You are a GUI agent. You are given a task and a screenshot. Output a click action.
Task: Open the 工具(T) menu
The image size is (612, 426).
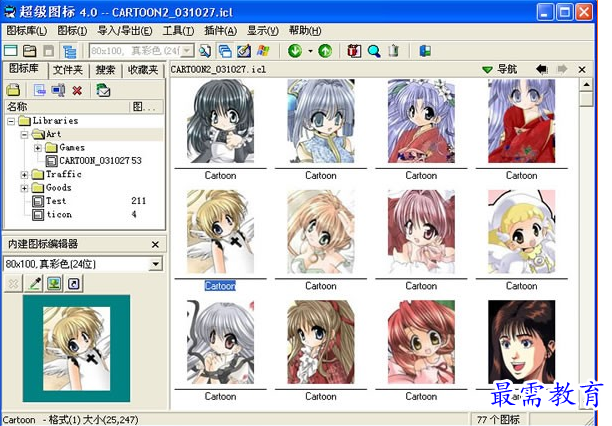coord(178,30)
